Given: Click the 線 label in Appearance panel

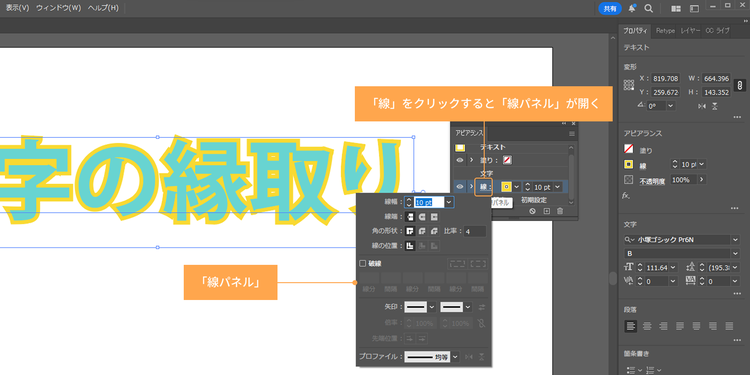Looking at the screenshot, I should click(x=484, y=187).
